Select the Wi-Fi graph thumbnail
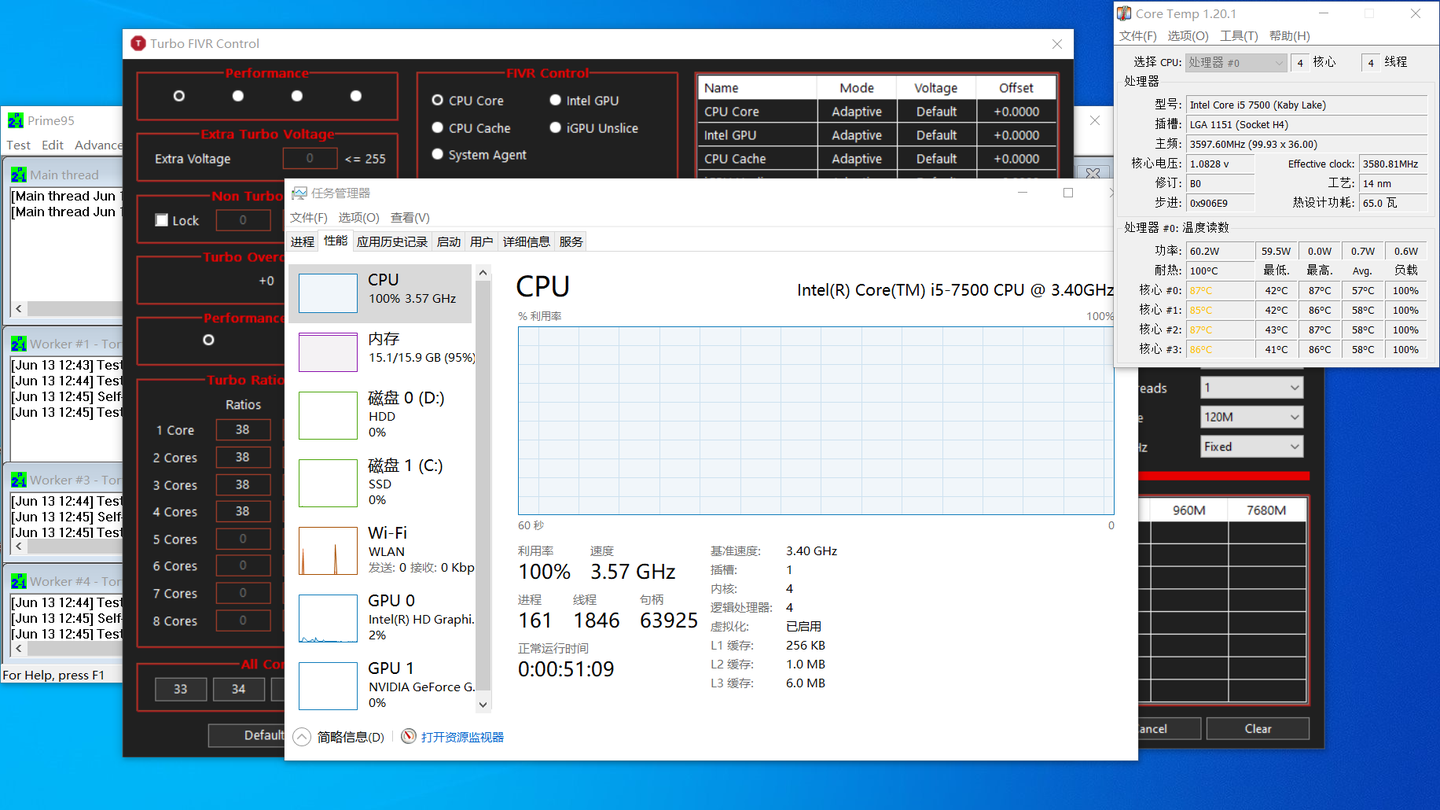This screenshot has height=810, width=1440. tap(328, 551)
